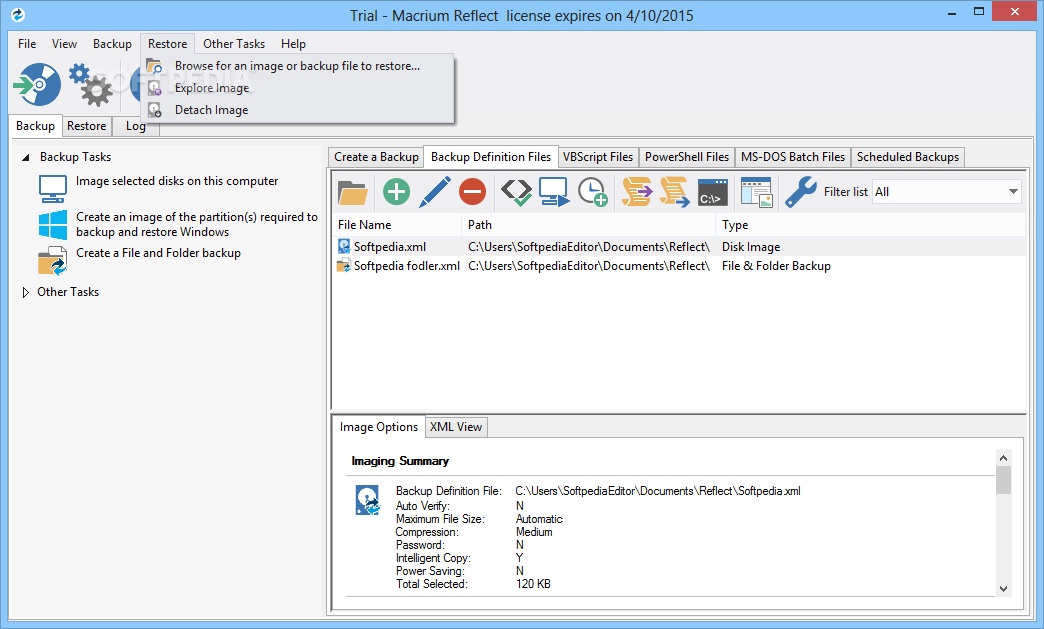Switch to the PowerShell Files tab
Image resolution: width=1044 pixels, height=629 pixels.
(x=686, y=157)
